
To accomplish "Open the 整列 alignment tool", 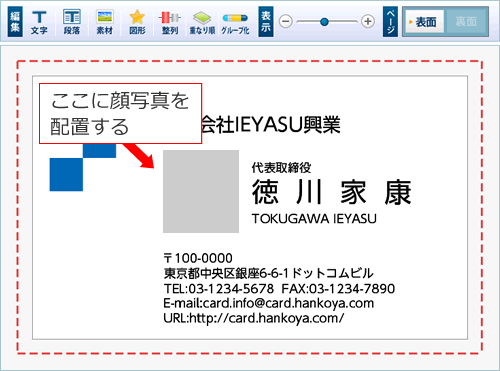I will 170,22.
